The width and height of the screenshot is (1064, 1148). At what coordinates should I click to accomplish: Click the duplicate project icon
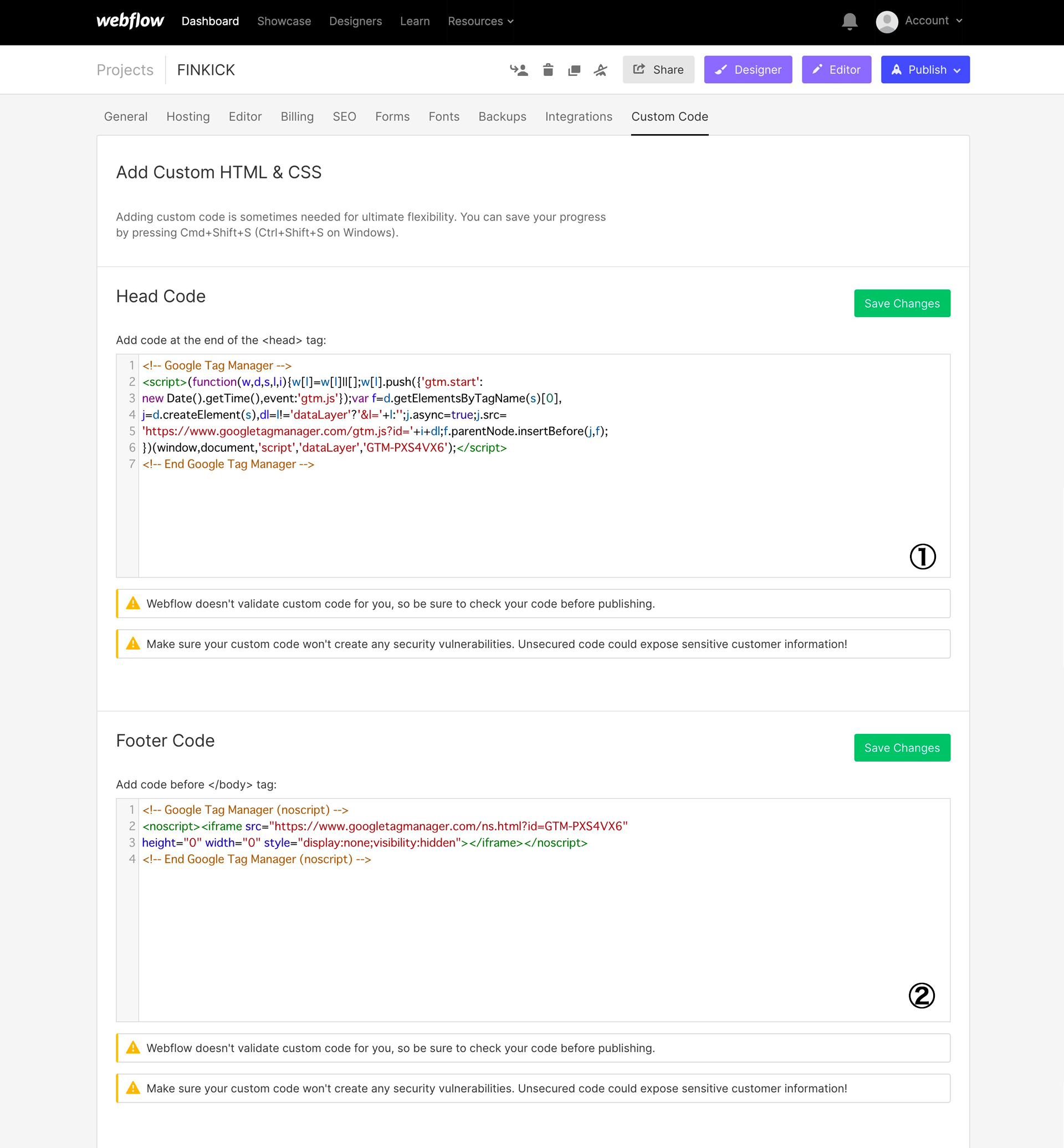coord(574,70)
